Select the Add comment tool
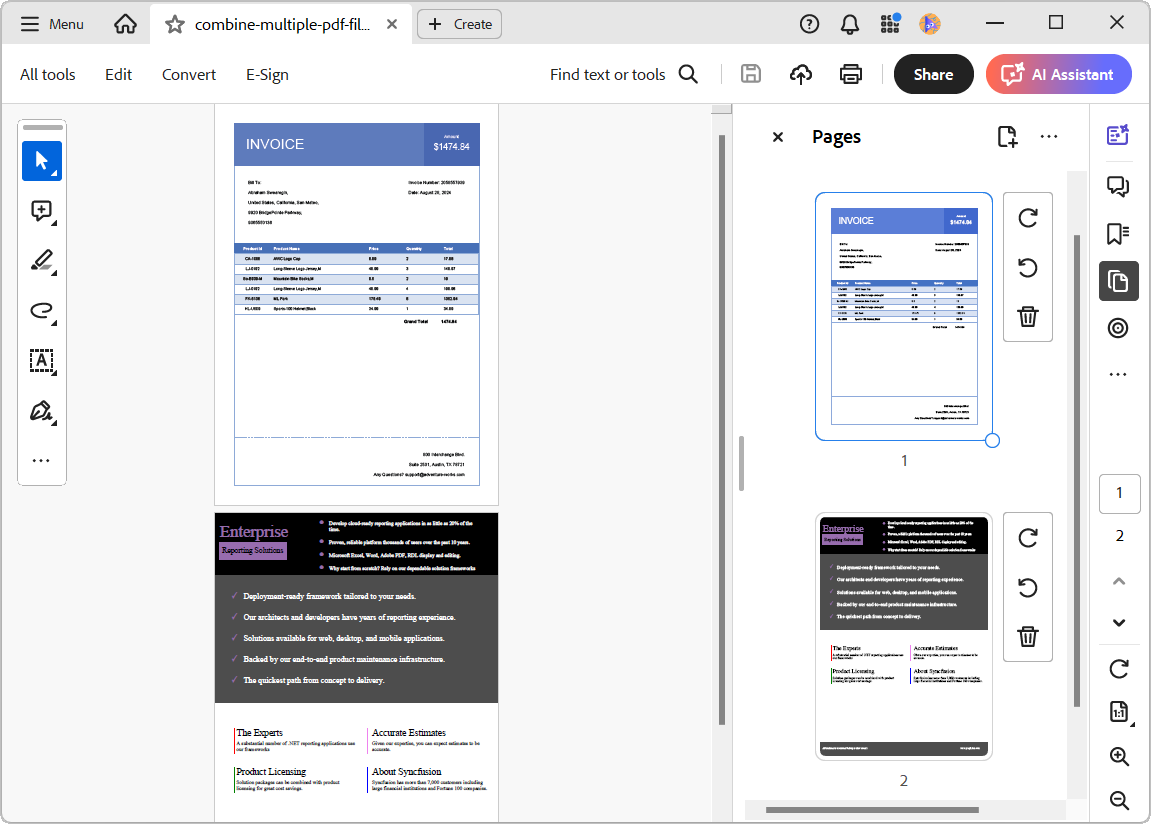Image resolution: width=1151 pixels, height=824 pixels. pyautogui.click(x=42, y=211)
